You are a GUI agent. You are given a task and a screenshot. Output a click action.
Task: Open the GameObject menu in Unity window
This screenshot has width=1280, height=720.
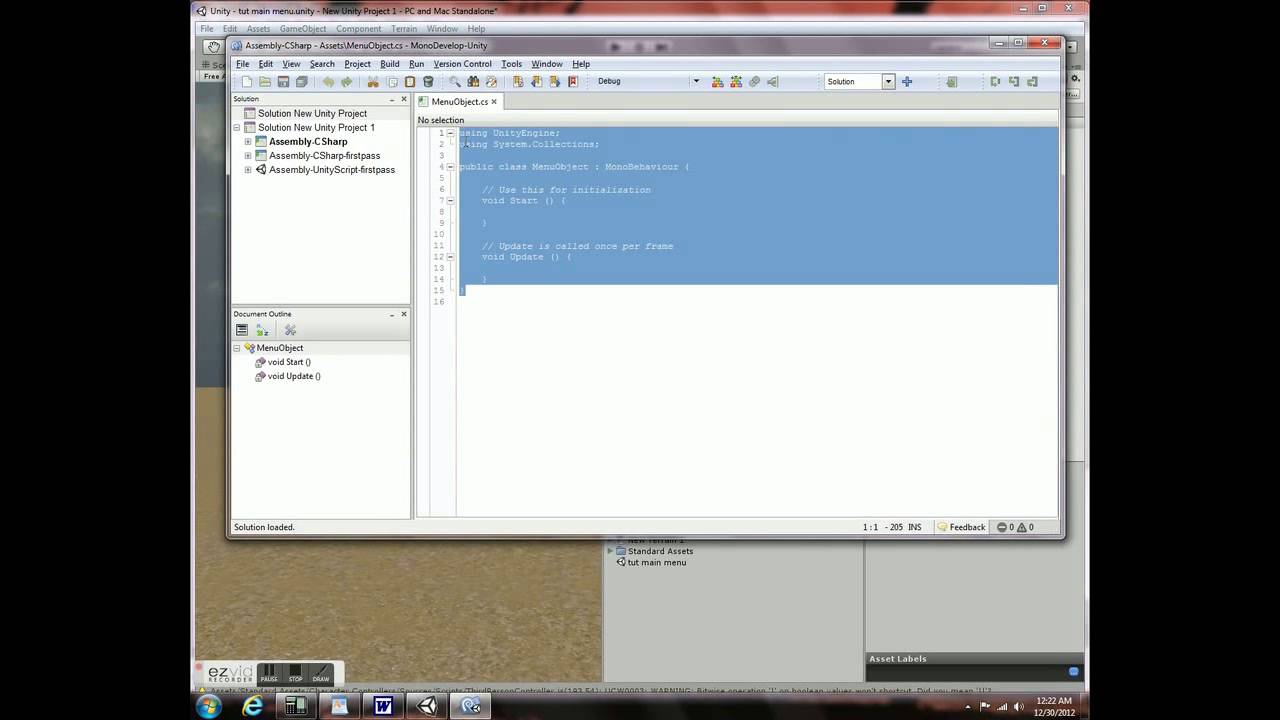[x=303, y=29]
